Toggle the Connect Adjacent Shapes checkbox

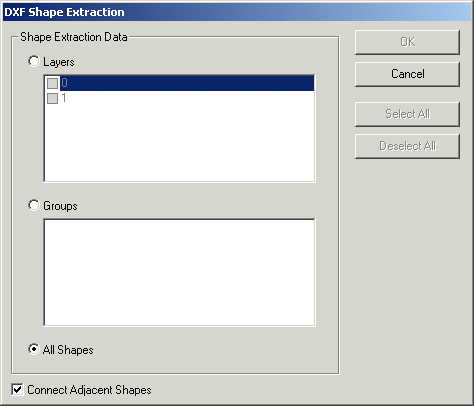click(17, 389)
